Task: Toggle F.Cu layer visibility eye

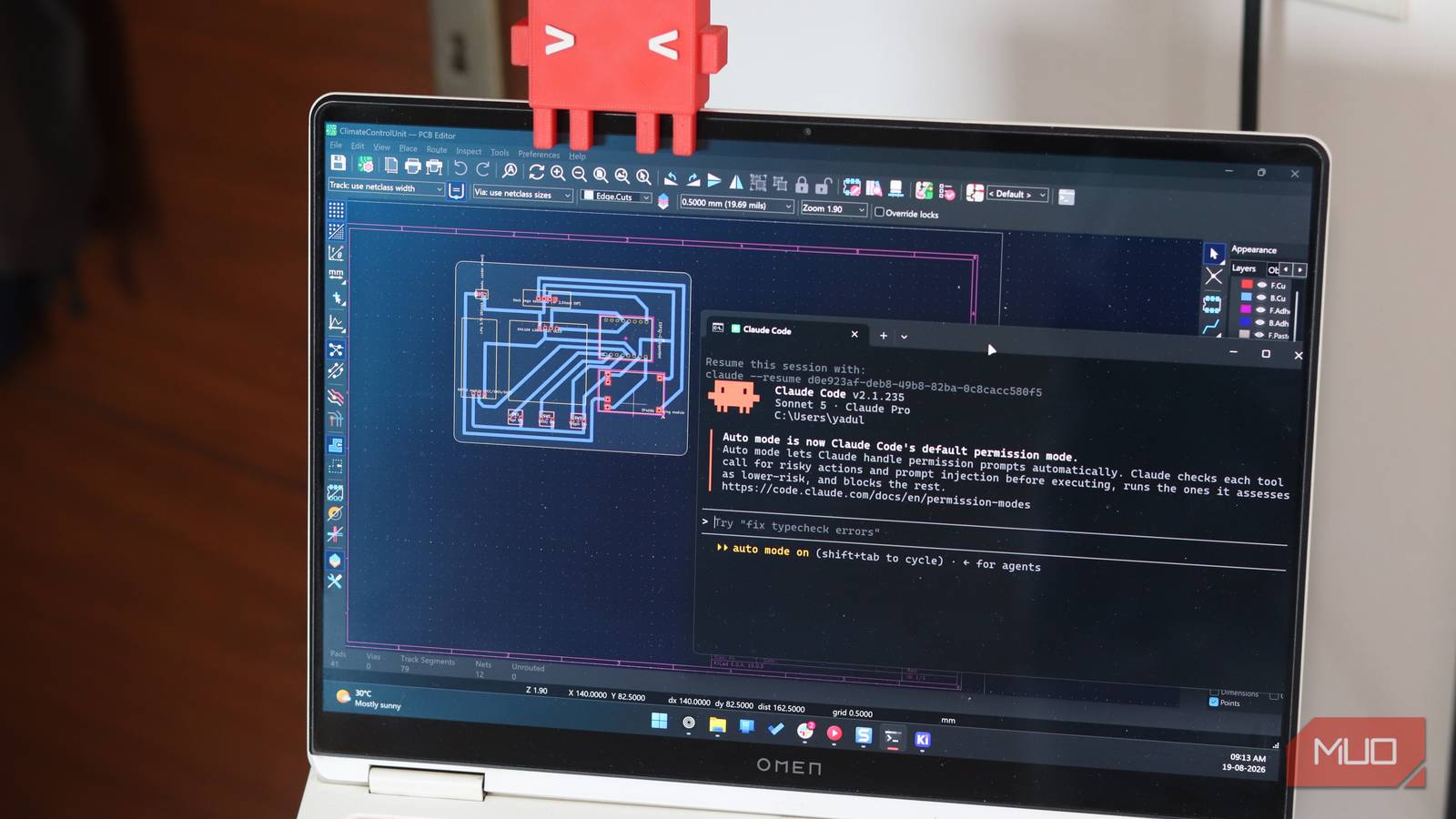Action: tap(1261, 285)
